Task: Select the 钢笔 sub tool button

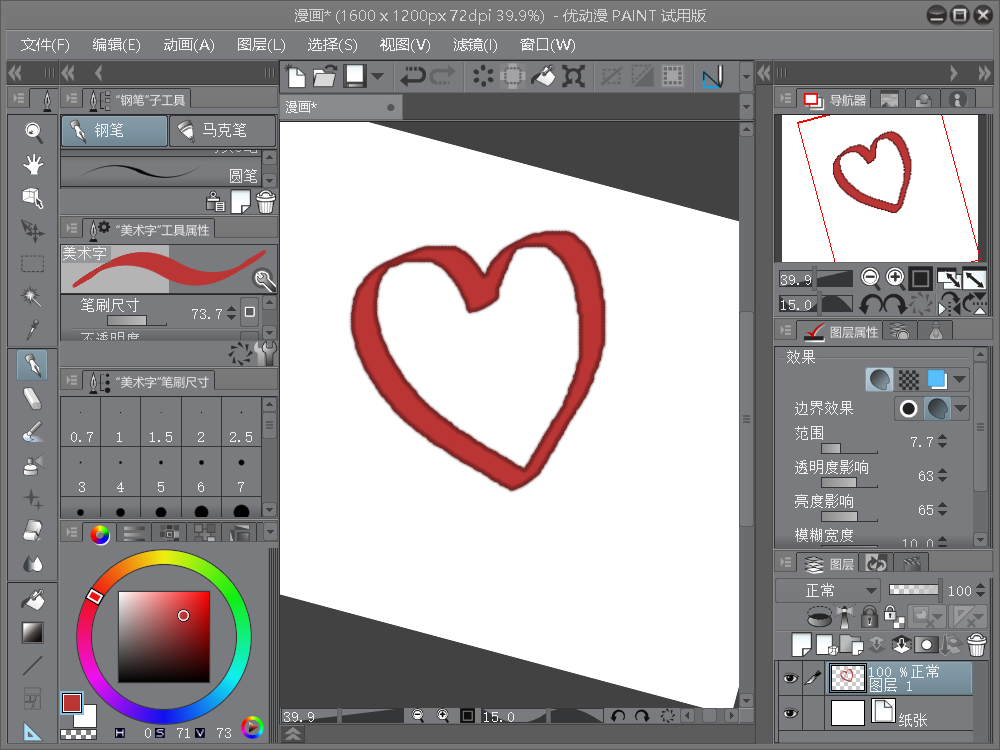Action: (113, 130)
